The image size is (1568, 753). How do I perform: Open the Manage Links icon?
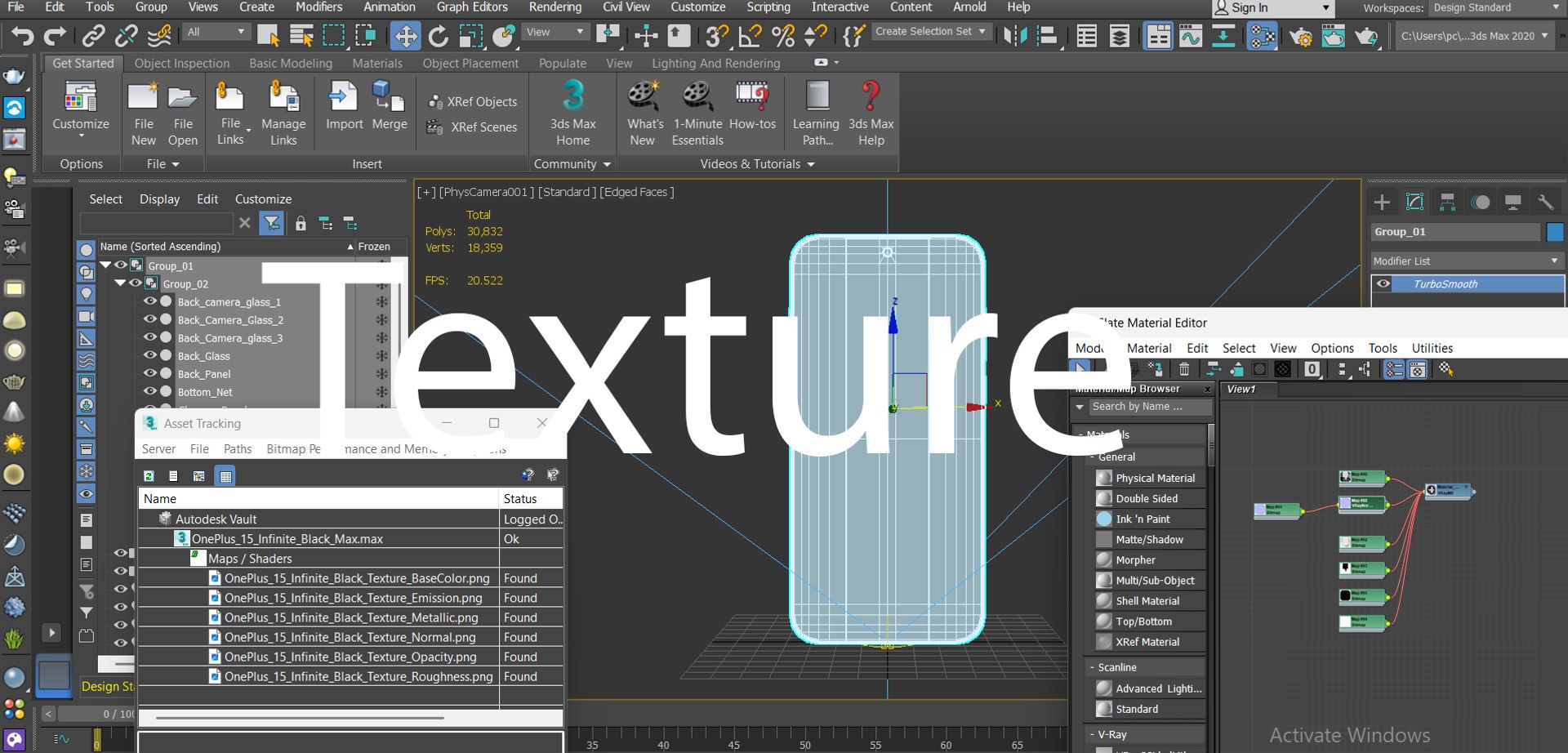click(283, 114)
